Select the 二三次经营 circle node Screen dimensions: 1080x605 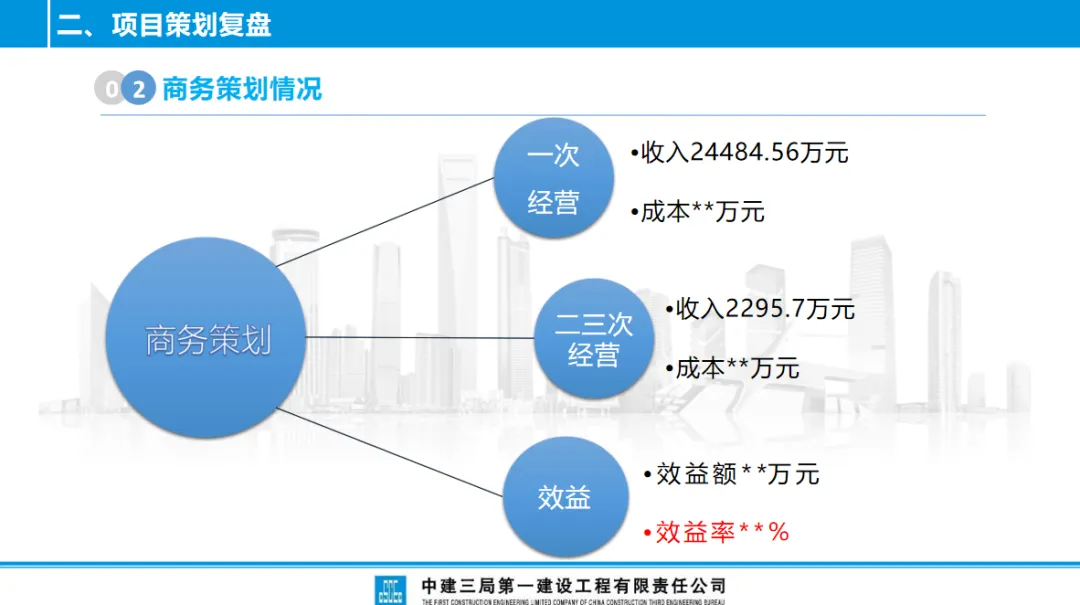pyautogui.click(x=594, y=338)
